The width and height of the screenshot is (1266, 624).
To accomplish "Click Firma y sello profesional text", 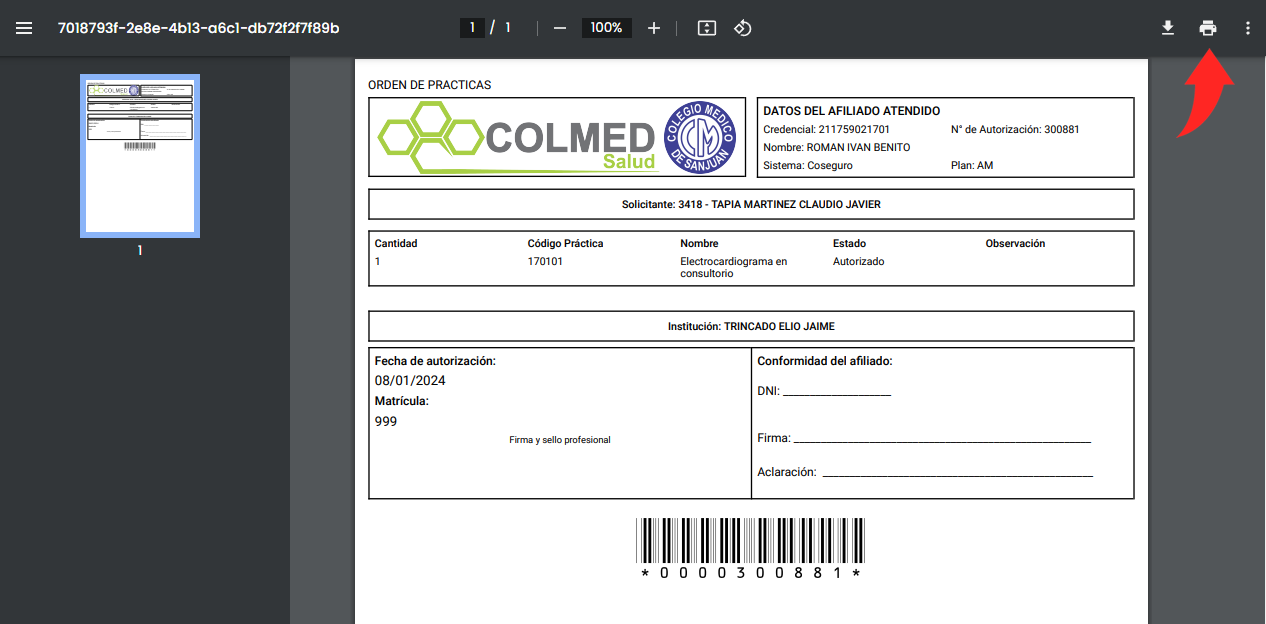I will point(559,440).
